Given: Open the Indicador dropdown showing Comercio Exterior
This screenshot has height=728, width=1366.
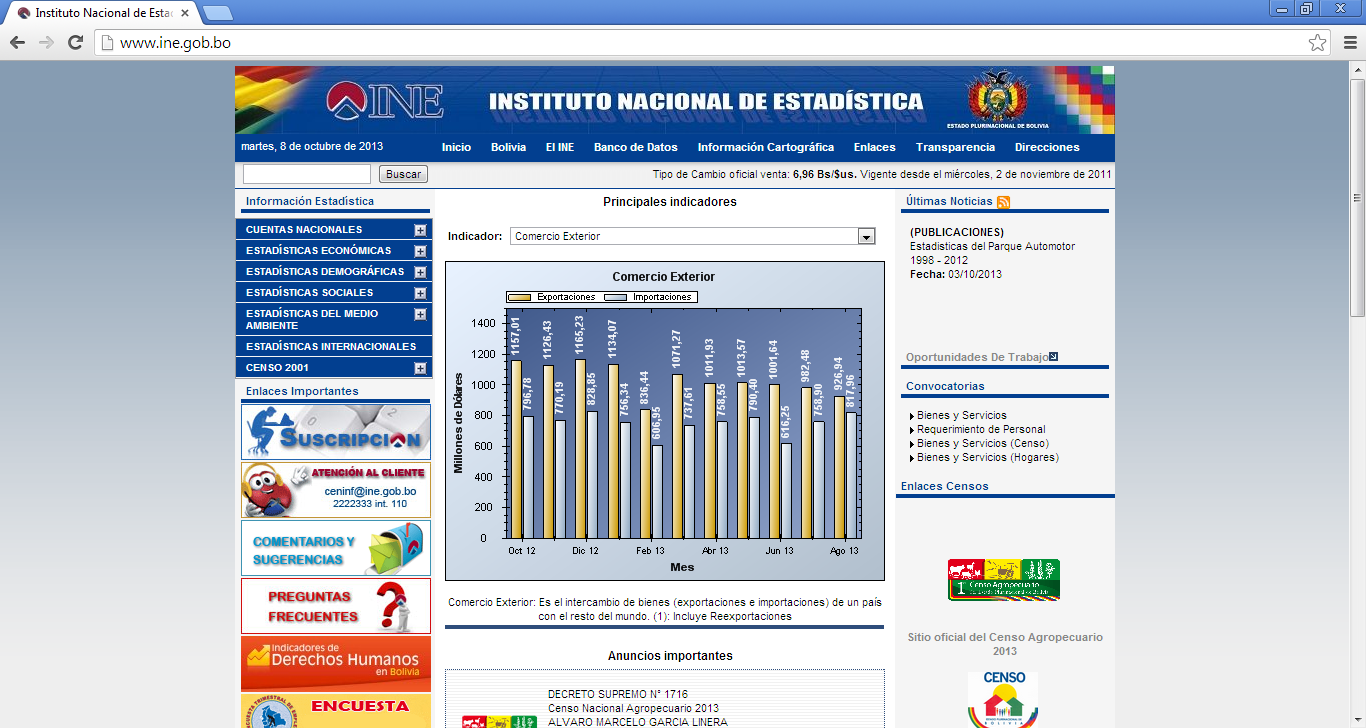Looking at the screenshot, I should [x=693, y=236].
